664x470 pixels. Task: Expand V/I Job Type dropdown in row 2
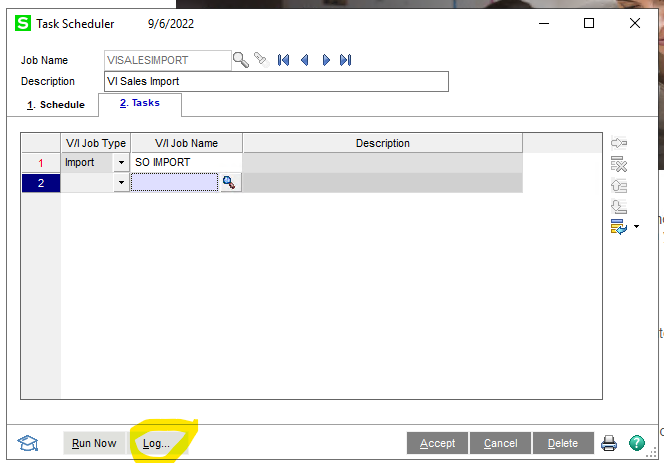121,182
